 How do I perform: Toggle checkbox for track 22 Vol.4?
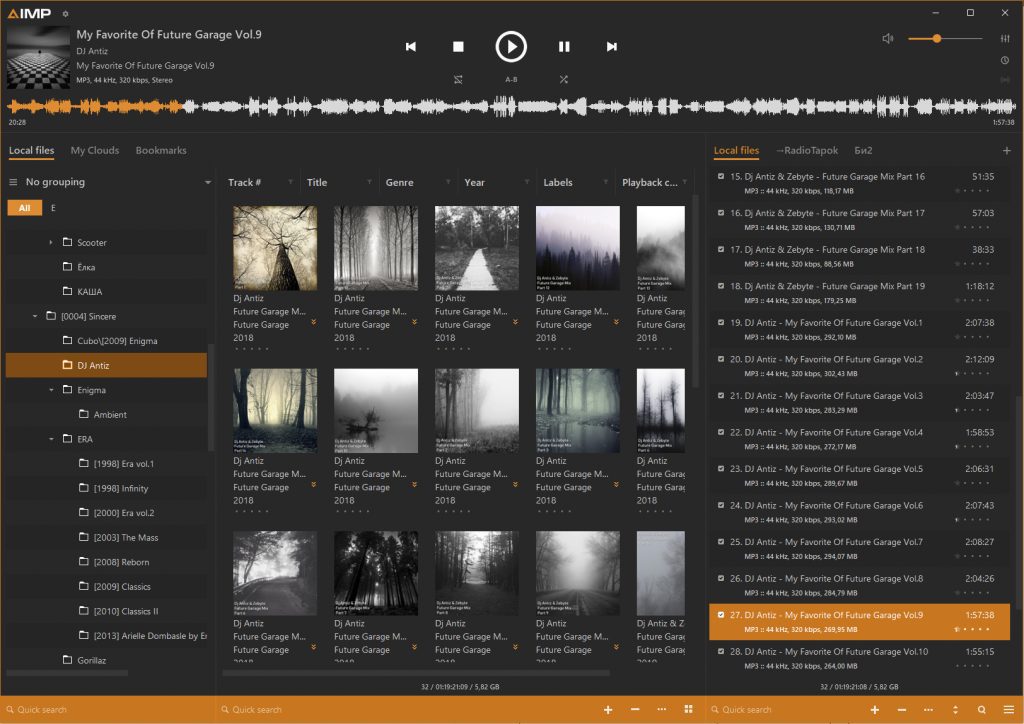721,432
